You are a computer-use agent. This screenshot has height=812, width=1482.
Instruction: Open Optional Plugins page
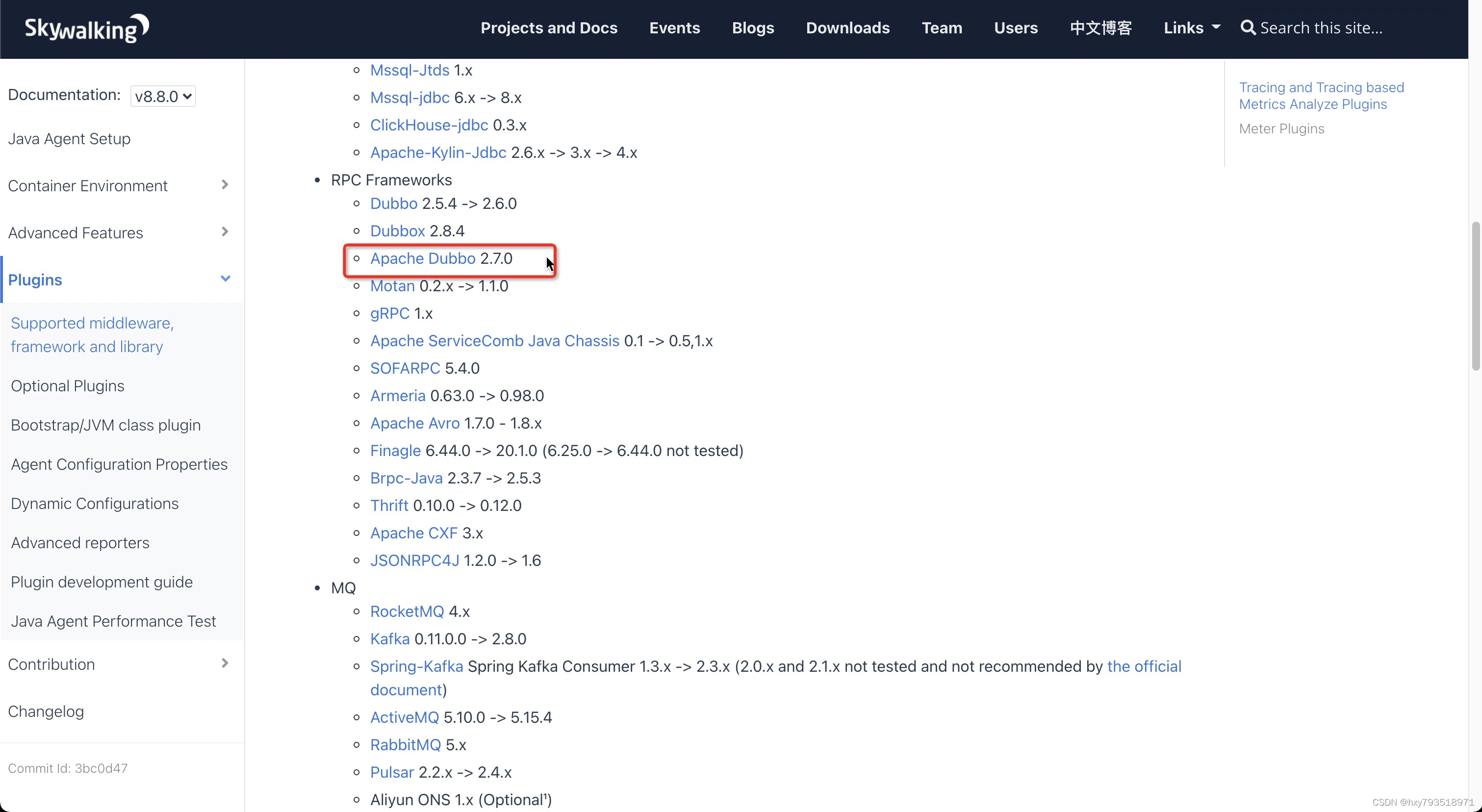click(67, 386)
